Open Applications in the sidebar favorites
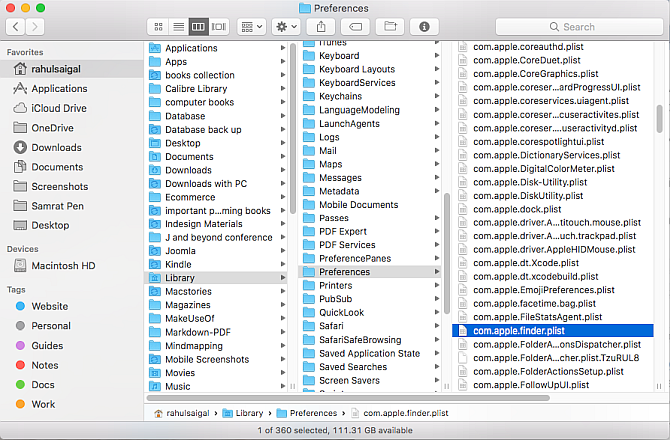Screen dimensions: 670x440 [72, 88]
